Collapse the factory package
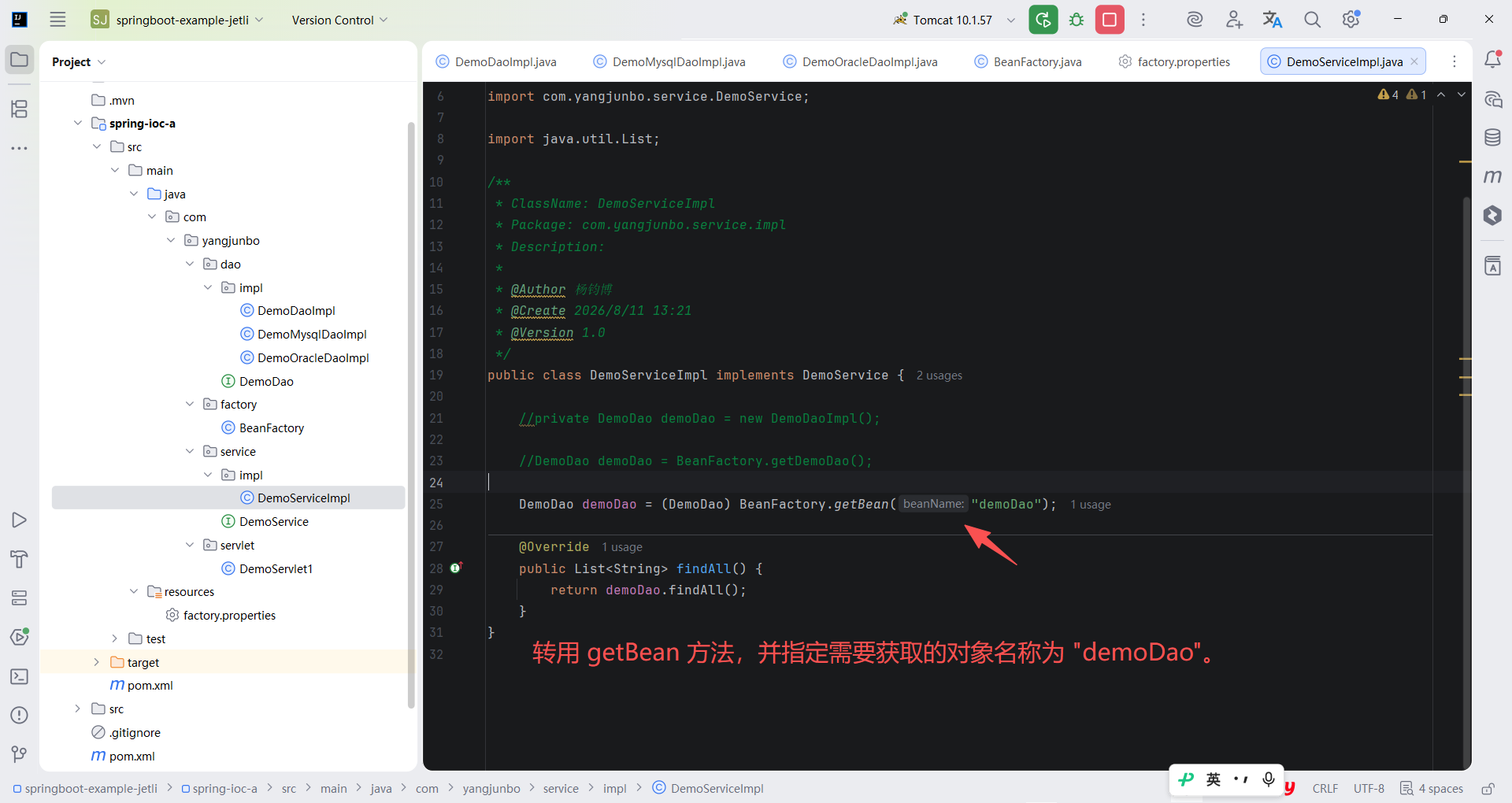 click(189, 404)
